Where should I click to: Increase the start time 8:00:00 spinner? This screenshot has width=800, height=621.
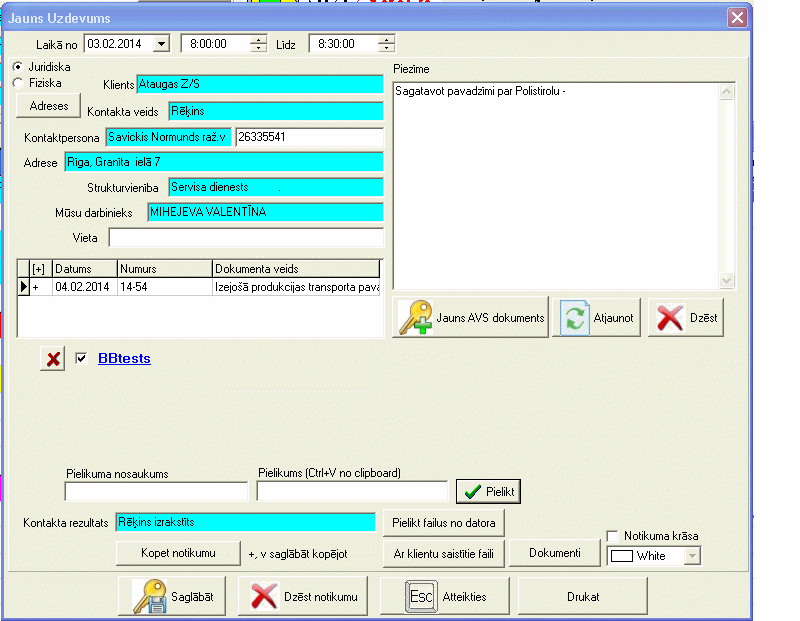click(259, 40)
